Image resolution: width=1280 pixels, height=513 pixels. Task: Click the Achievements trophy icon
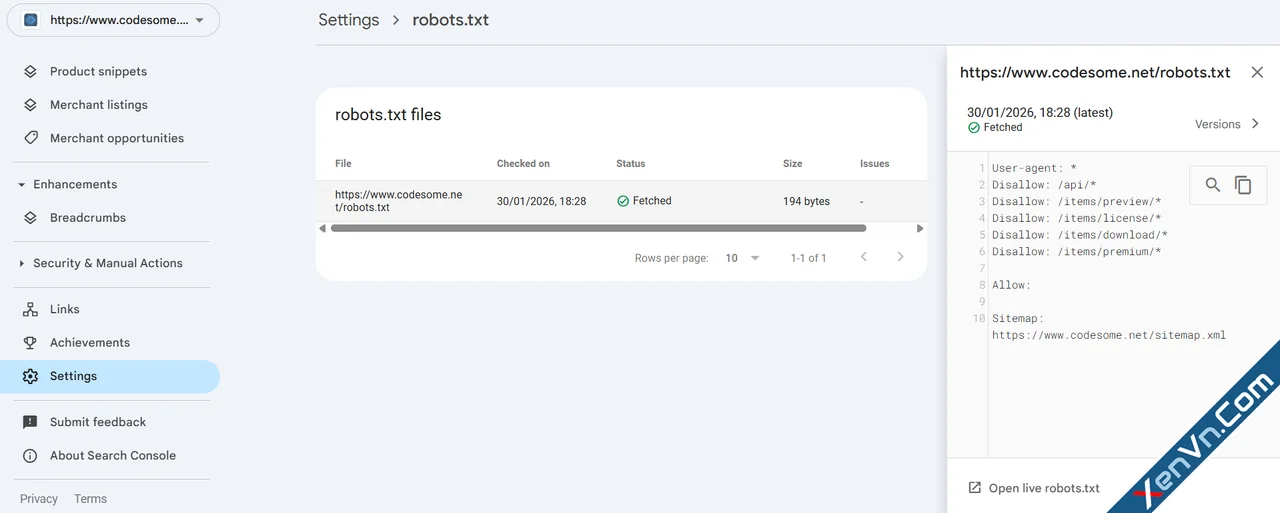click(30, 343)
